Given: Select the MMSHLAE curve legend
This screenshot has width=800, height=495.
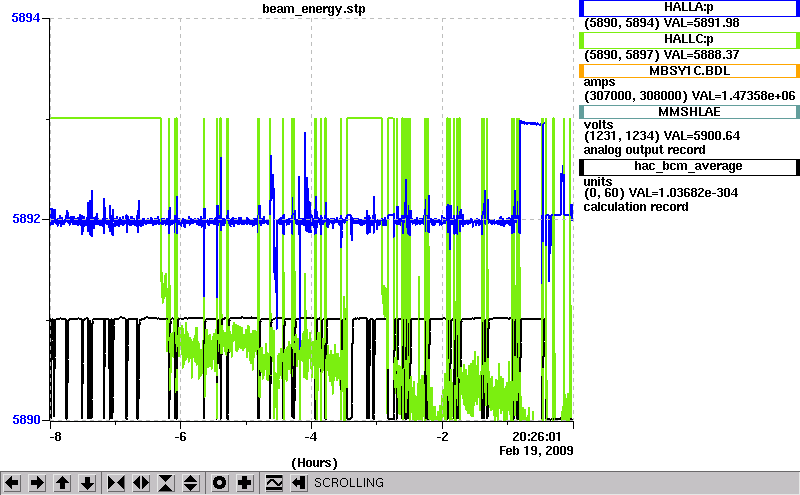Looking at the screenshot, I should point(689,112).
